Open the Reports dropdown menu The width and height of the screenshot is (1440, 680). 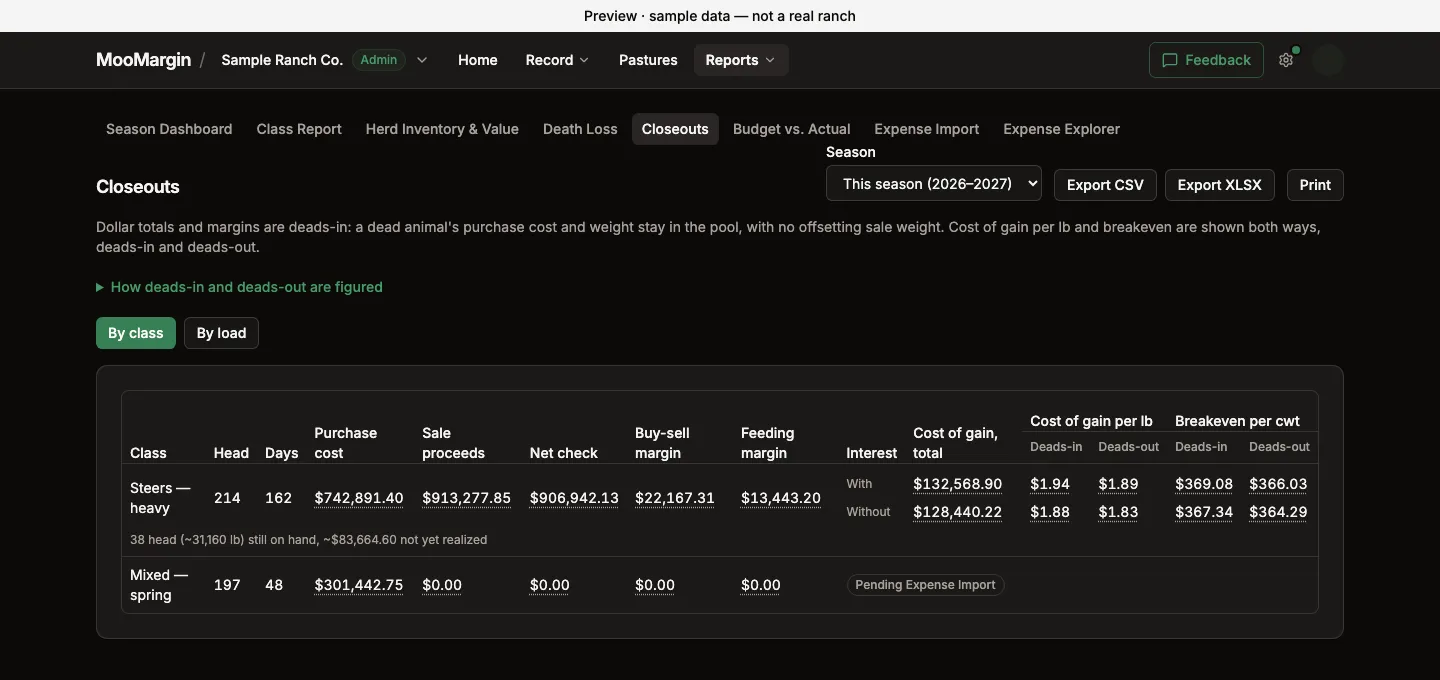pyautogui.click(x=741, y=60)
